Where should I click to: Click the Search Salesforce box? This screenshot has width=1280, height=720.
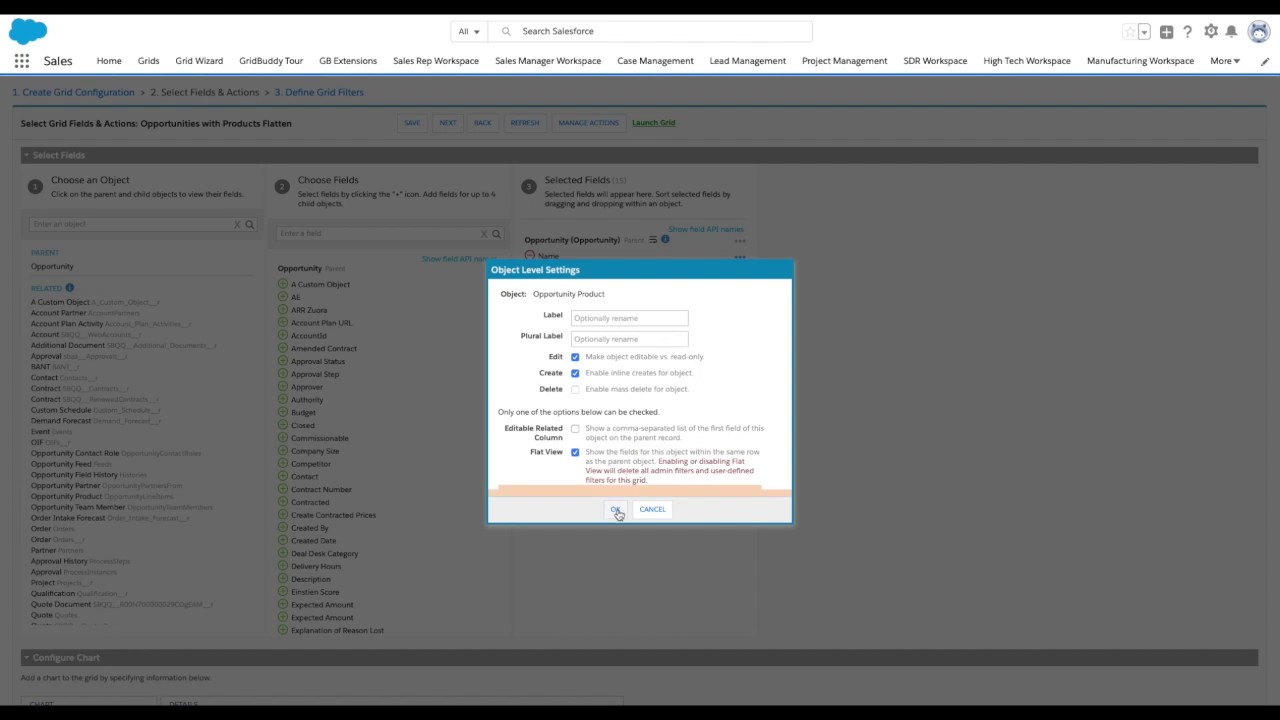(x=651, y=32)
